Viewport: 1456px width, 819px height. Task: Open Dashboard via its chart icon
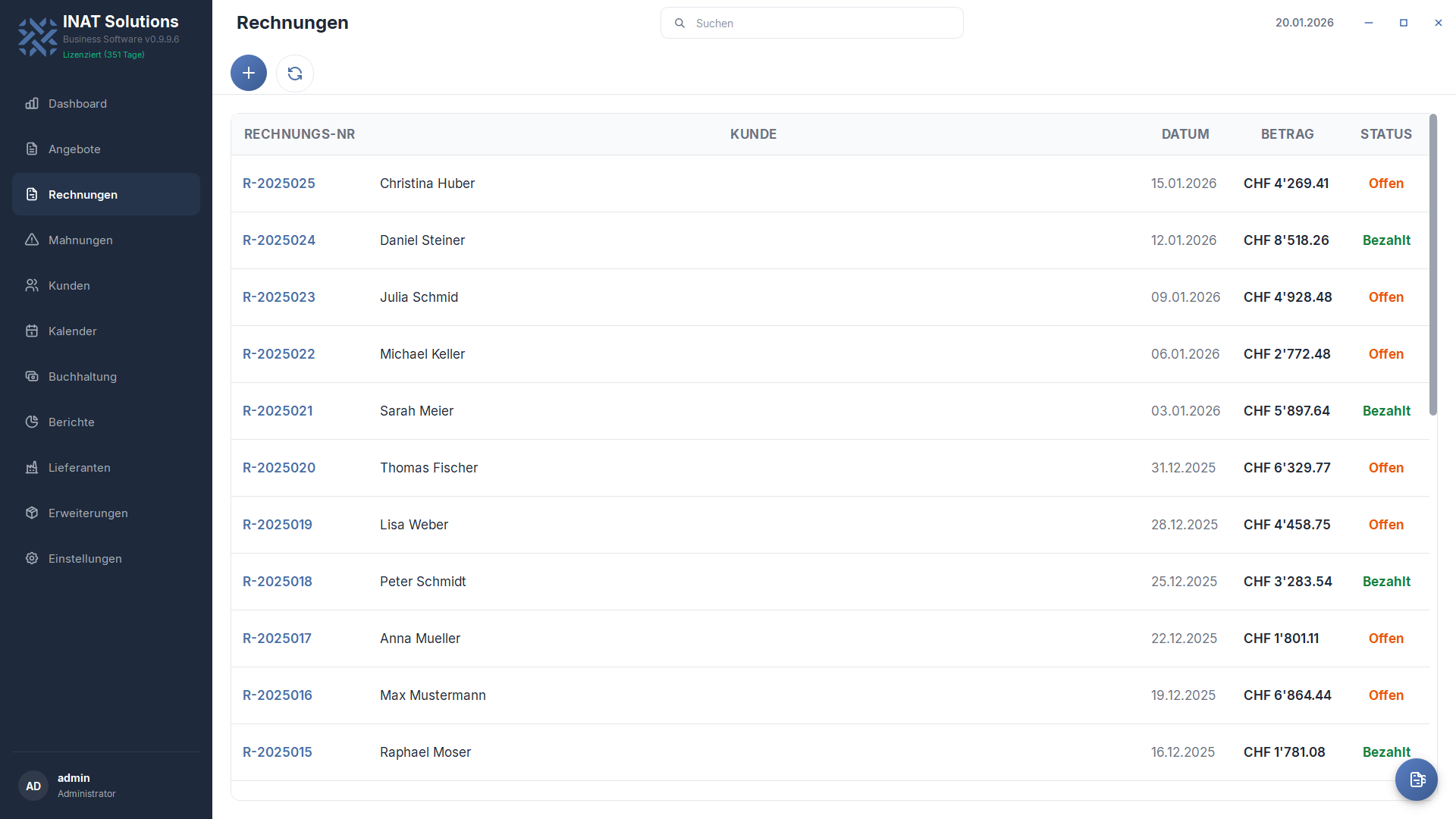click(32, 104)
